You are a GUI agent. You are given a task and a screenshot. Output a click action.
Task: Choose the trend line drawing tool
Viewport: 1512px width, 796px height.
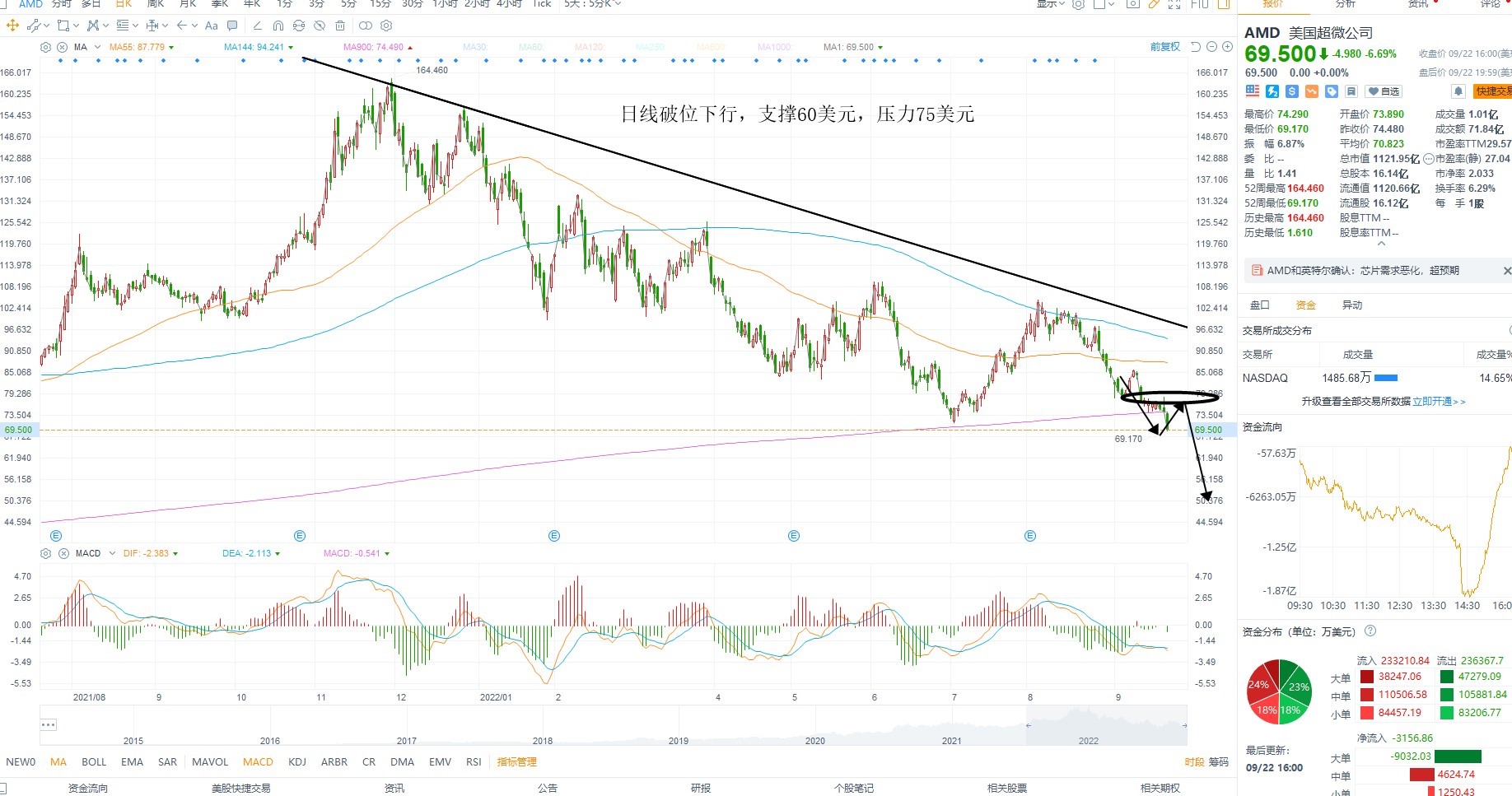tap(34, 26)
